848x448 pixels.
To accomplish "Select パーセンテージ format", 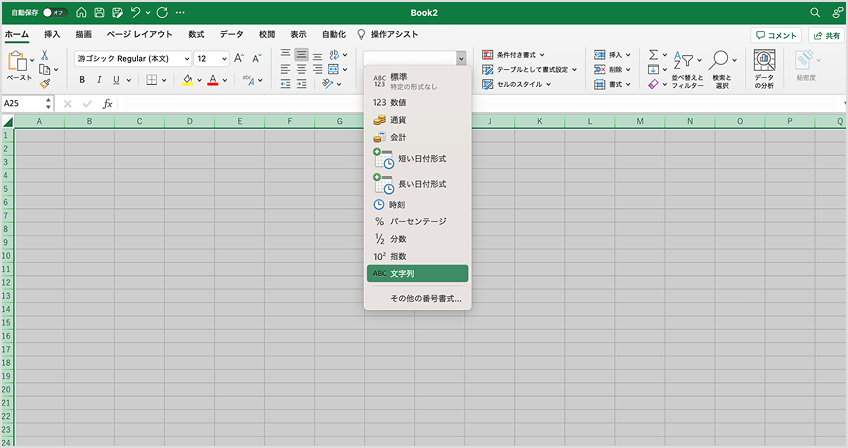I will pos(418,221).
